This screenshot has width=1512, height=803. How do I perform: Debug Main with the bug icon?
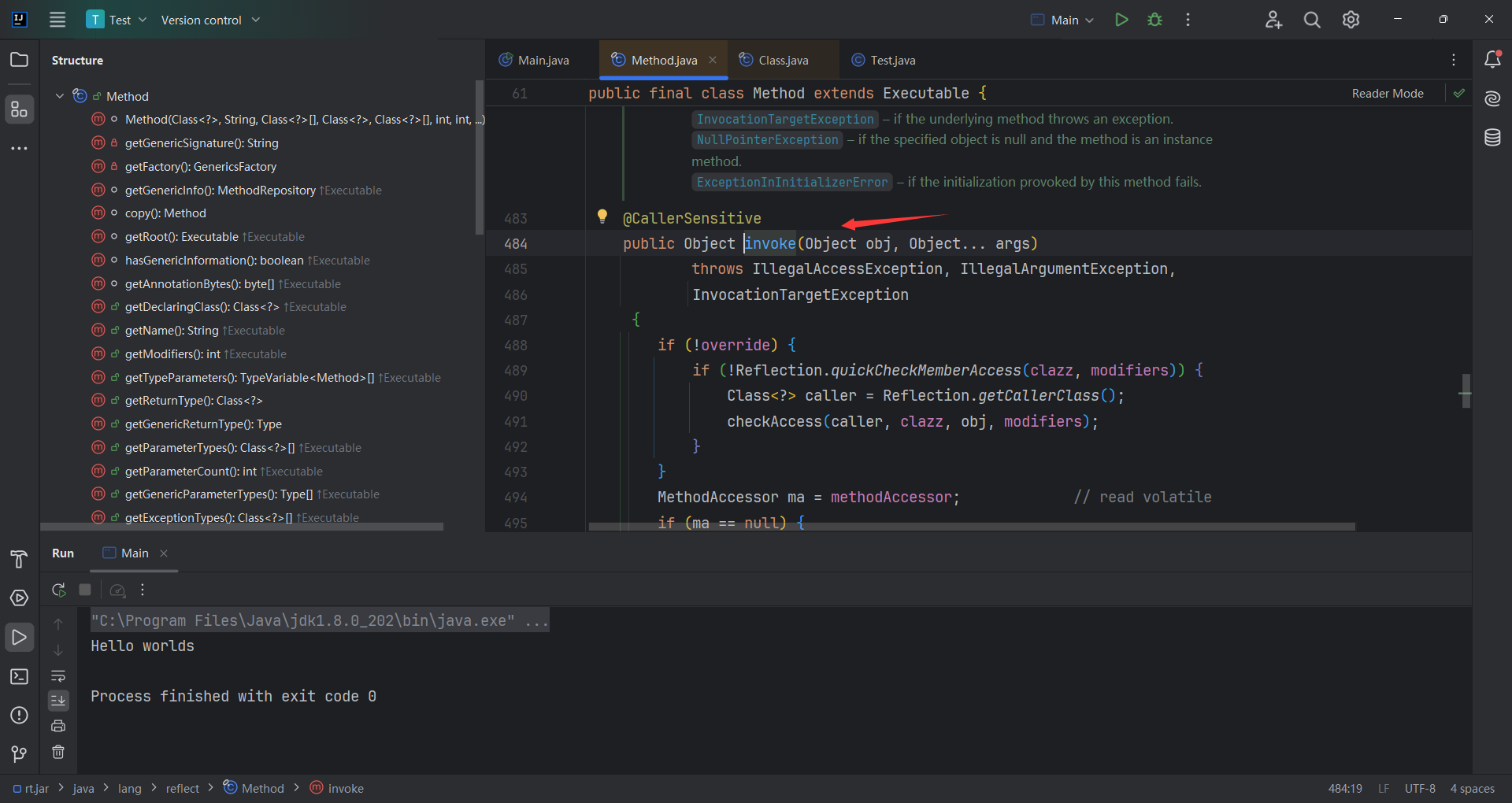click(x=1154, y=20)
